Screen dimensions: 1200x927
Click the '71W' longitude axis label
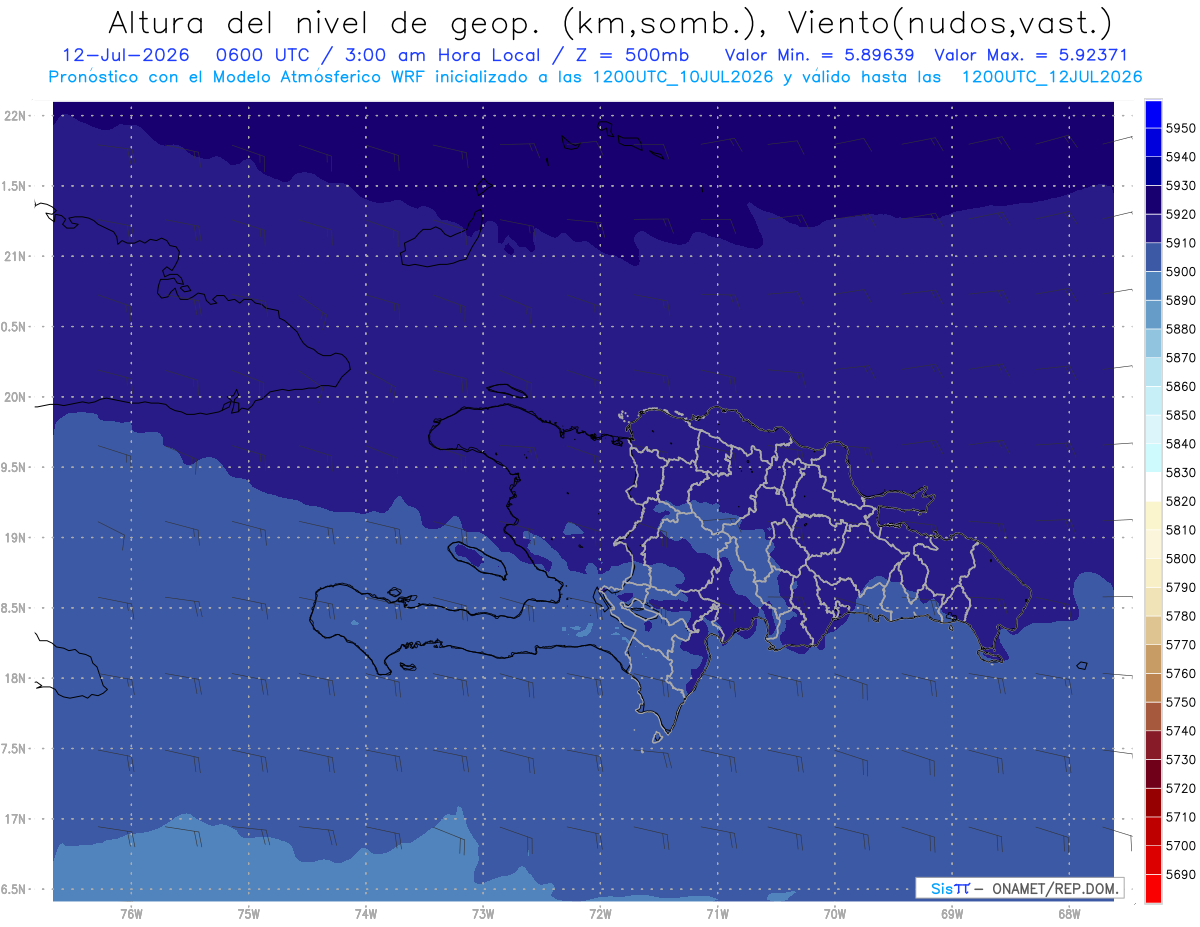717,913
